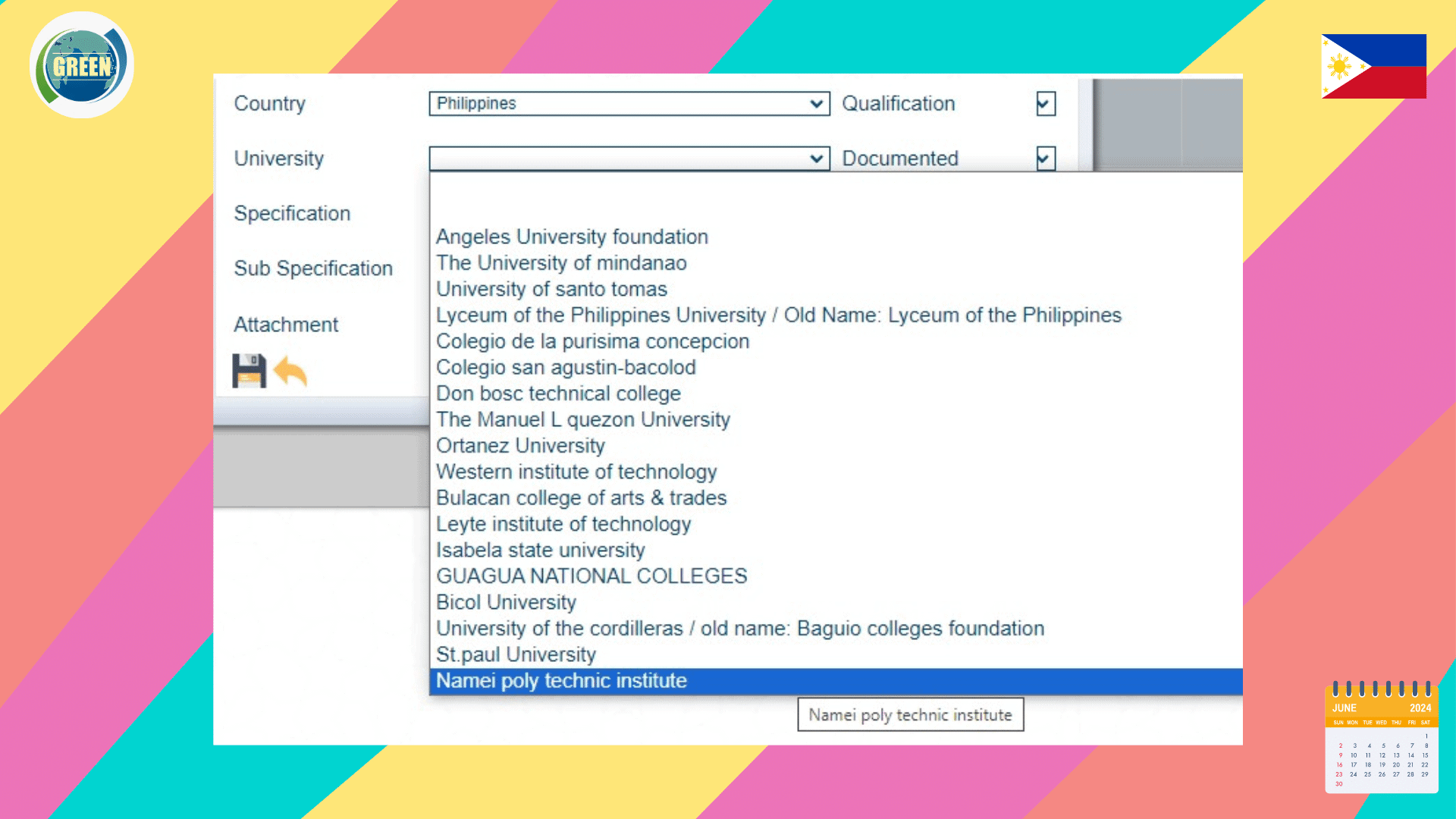Select University of santo tomas

point(551,289)
